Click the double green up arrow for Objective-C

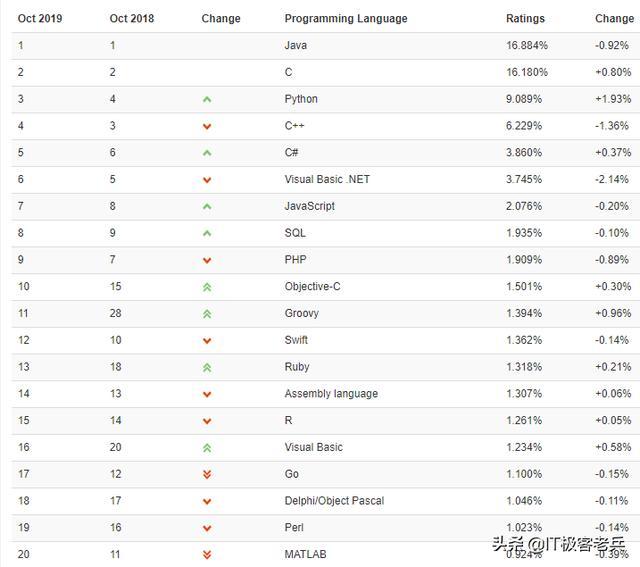[x=207, y=287]
